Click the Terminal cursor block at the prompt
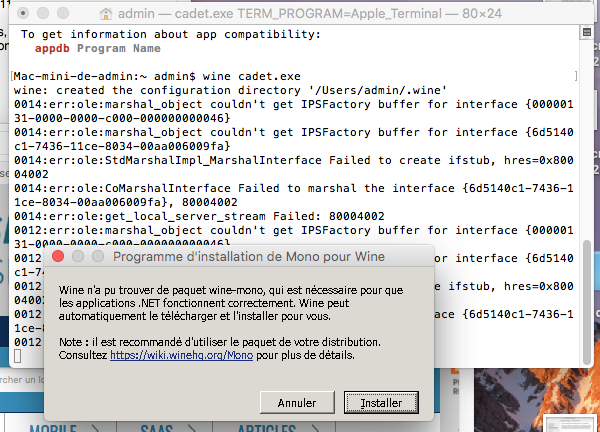600x432 pixels. (x=18, y=356)
